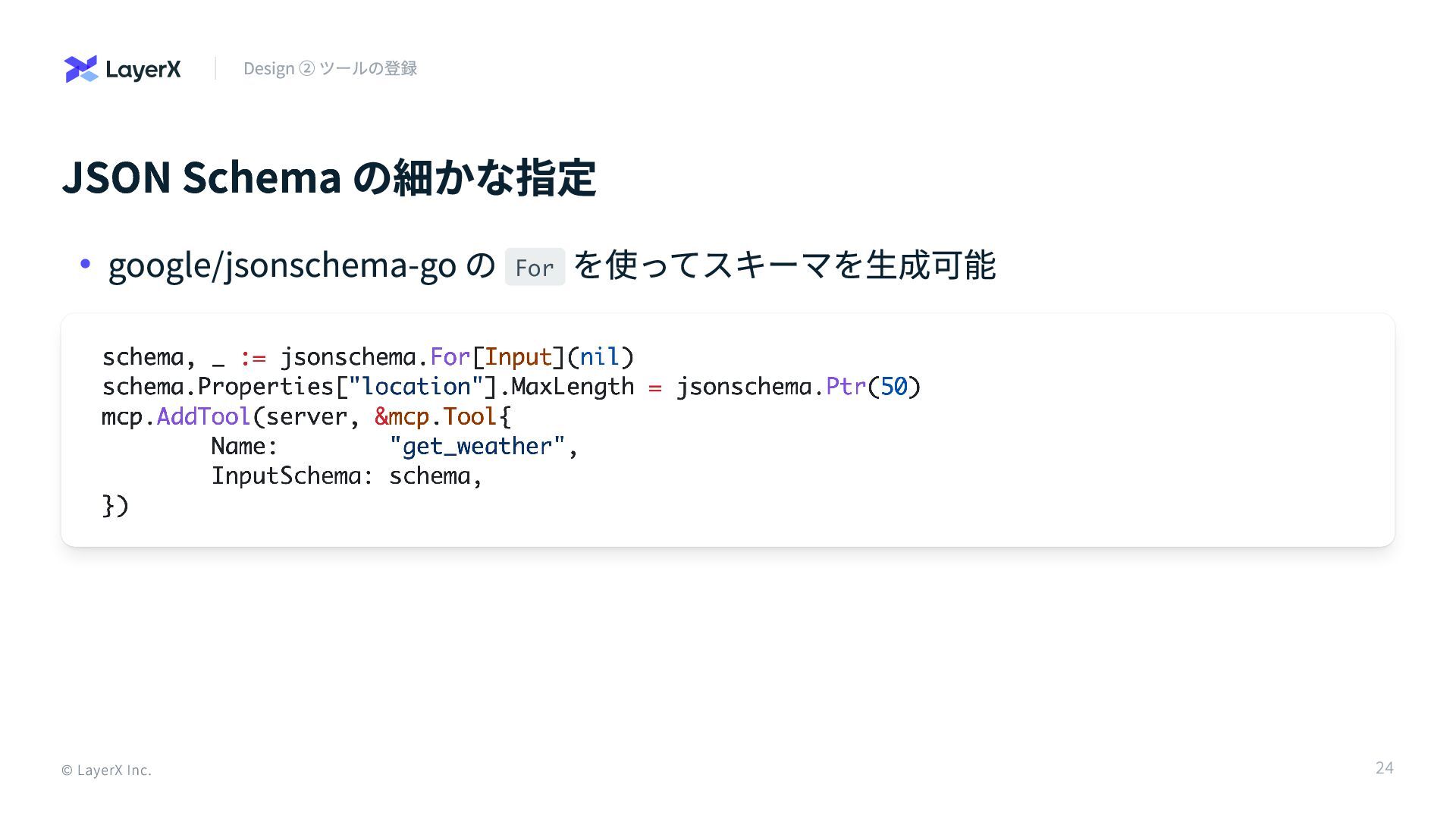Click the © LayerX Inc. footer text
Screen dimensions: 1456x819
[x=106, y=770]
